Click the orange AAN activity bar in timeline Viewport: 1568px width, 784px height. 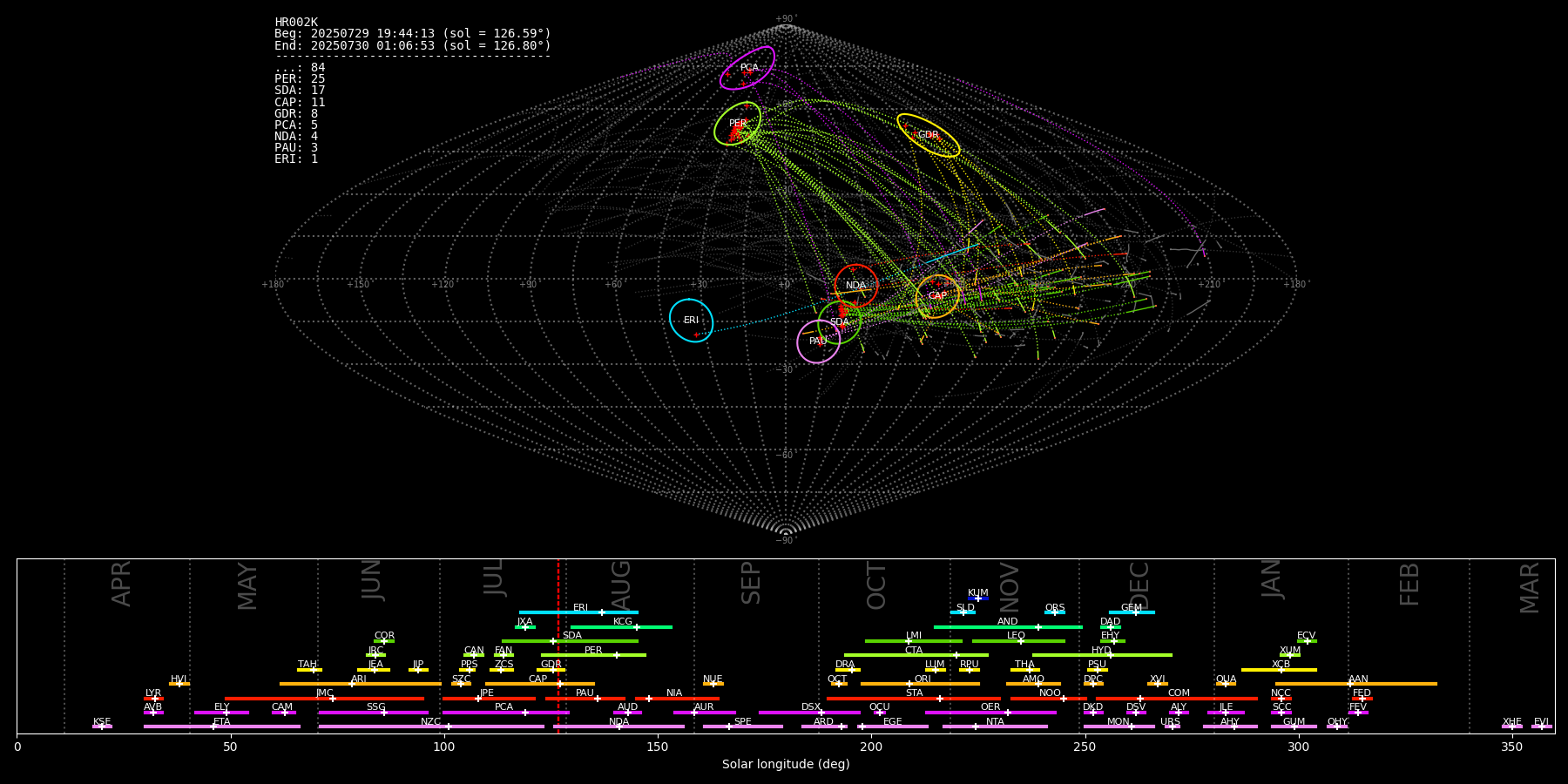(1356, 684)
